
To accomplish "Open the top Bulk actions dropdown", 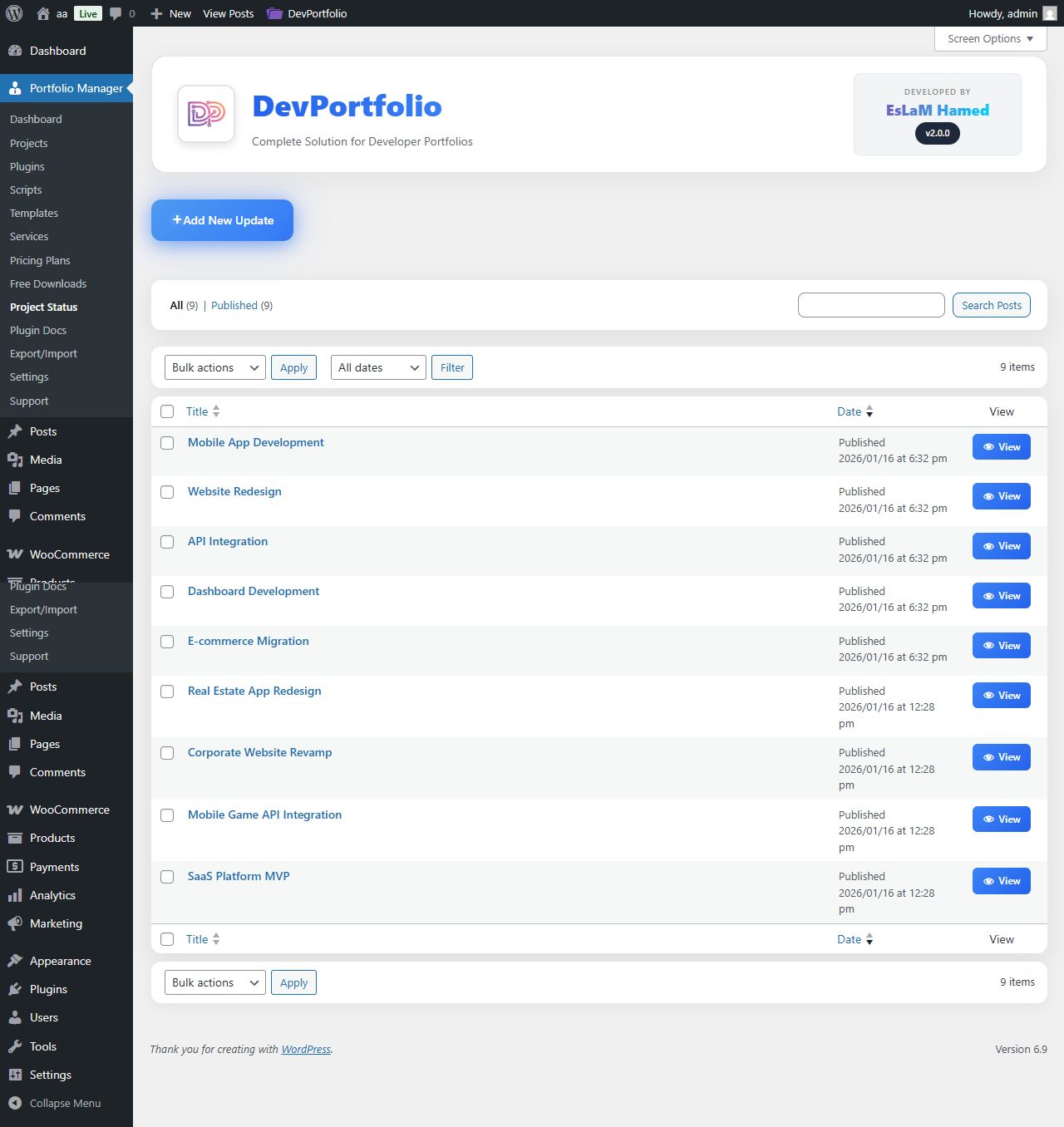I will pos(215,367).
